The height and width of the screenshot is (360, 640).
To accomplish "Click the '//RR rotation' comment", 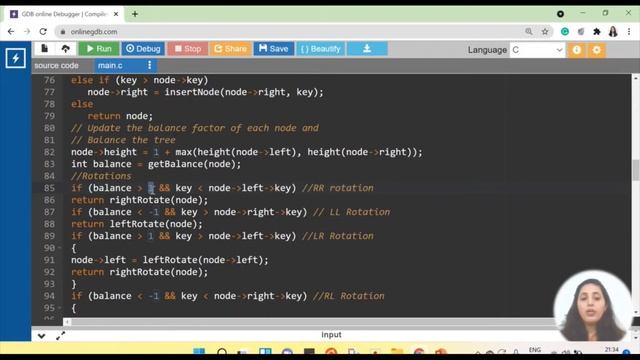I will tap(338, 188).
